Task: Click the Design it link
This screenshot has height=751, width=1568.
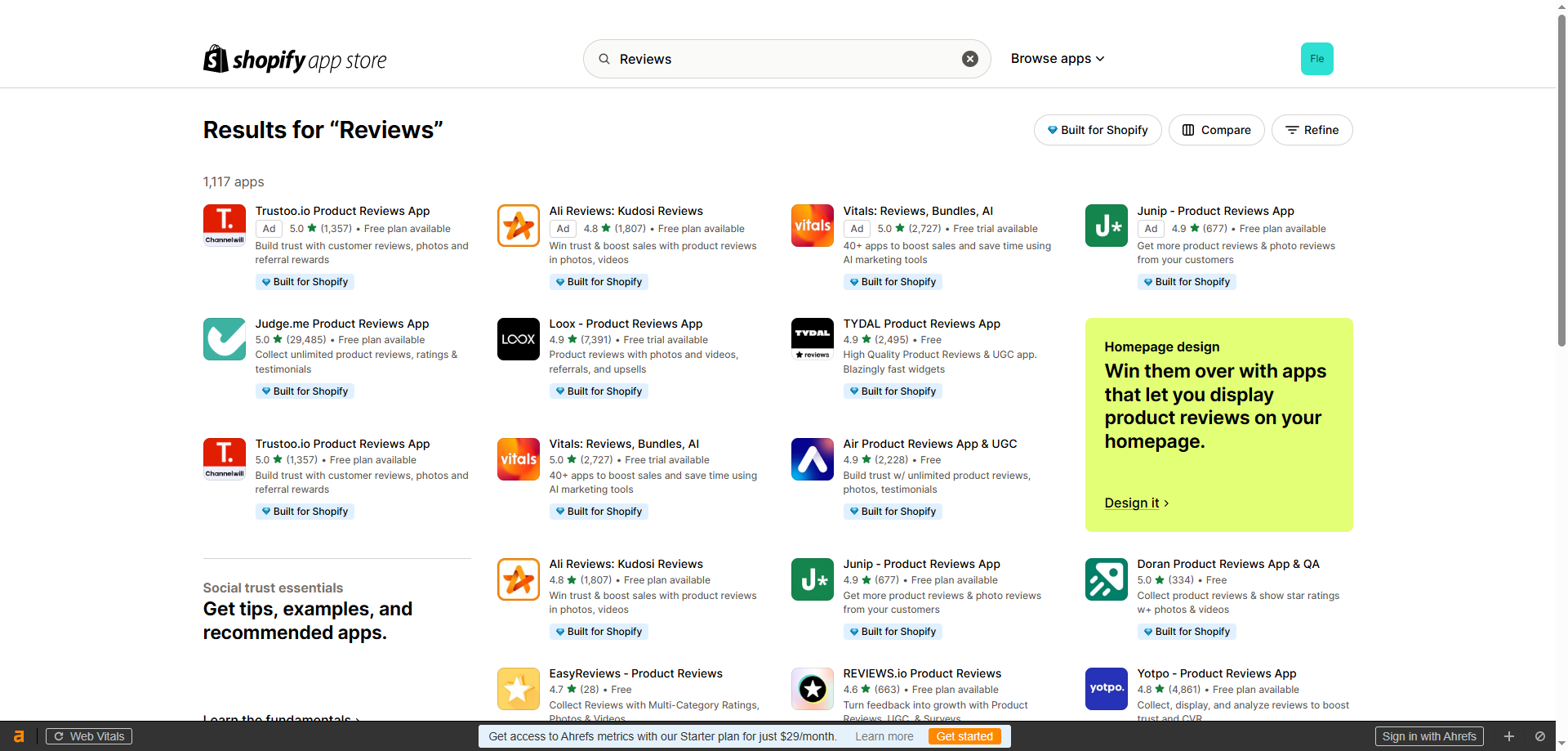Action: (x=1136, y=503)
